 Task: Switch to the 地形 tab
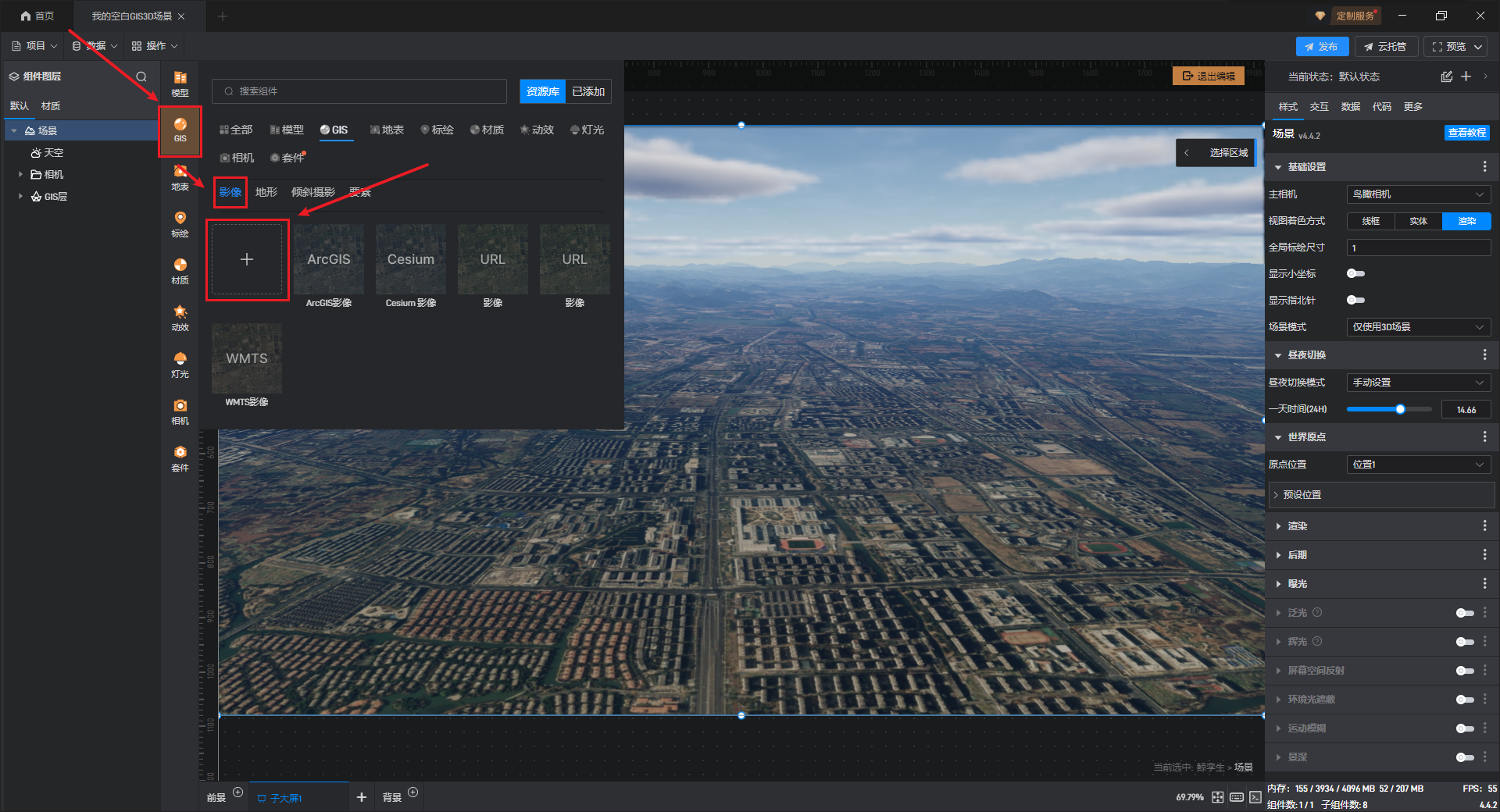tap(266, 192)
